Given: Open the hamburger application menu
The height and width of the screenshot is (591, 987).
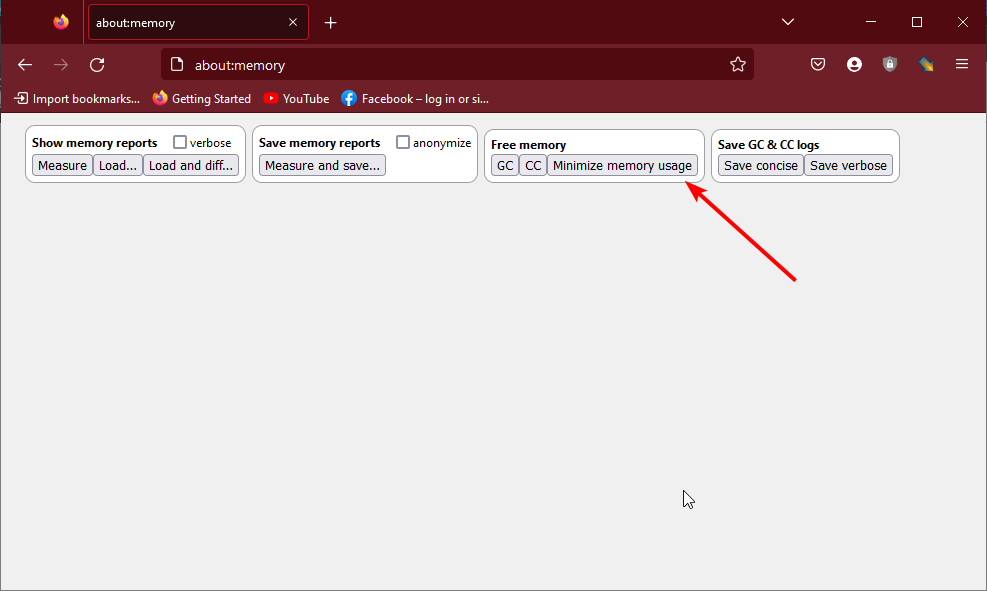Looking at the screenshot, I should click(962, 64).
